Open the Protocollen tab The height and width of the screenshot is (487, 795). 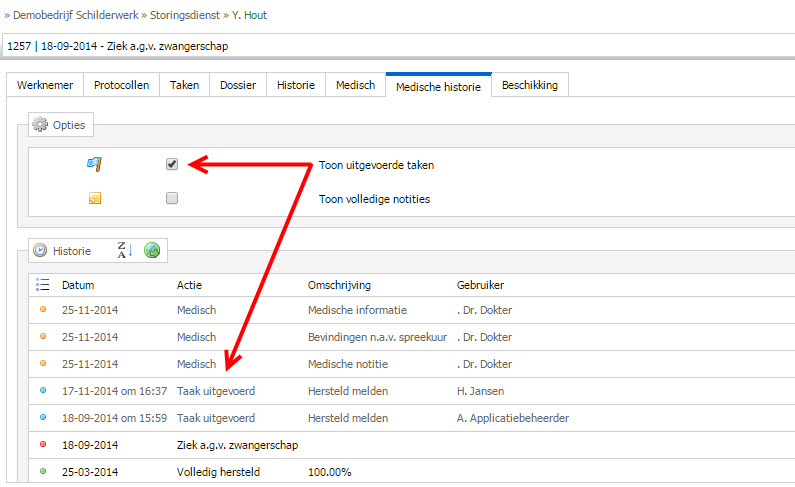tap(122, 85)
